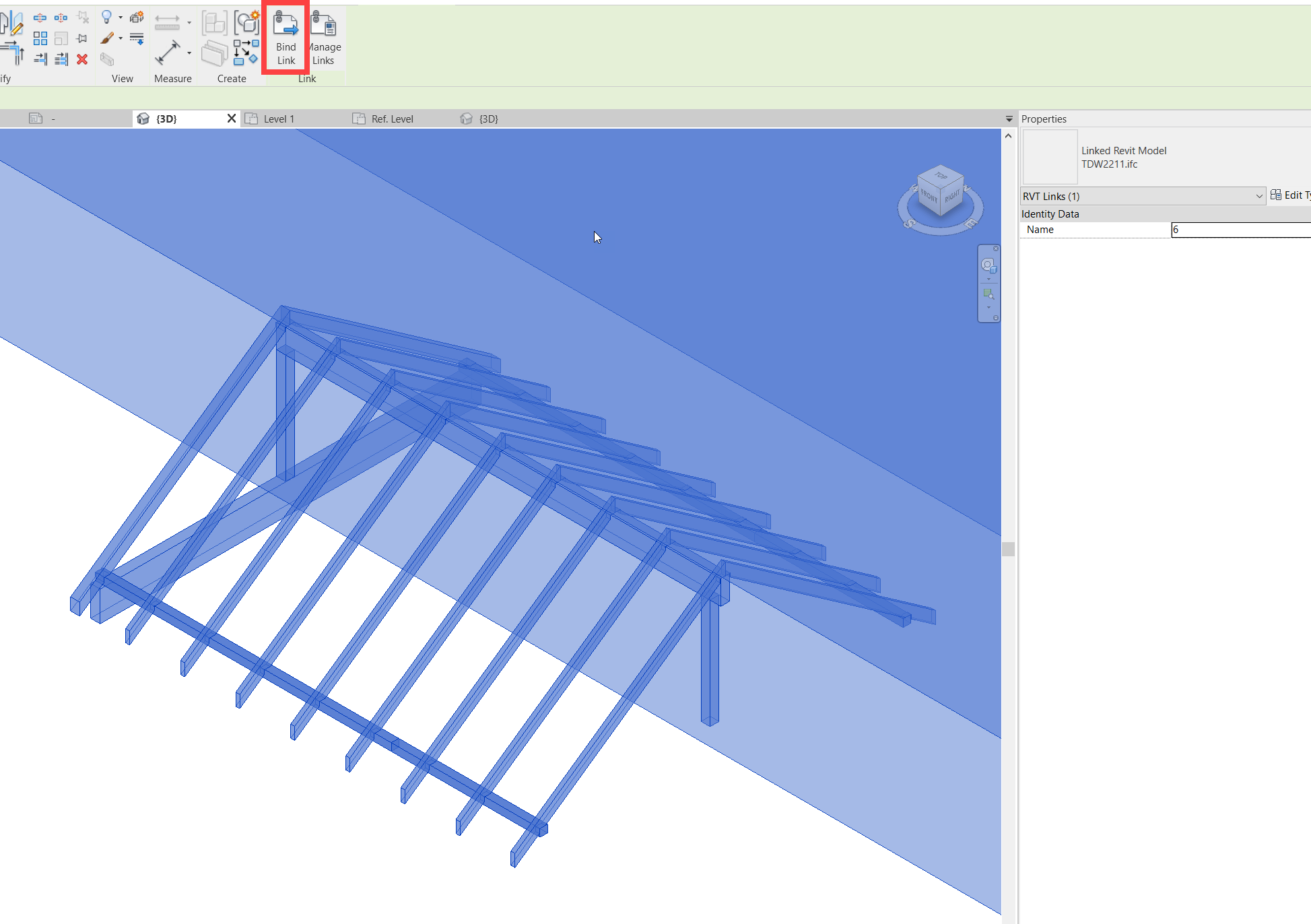
Task: Click the Create Group icon
Action: (x=215, y=22)
